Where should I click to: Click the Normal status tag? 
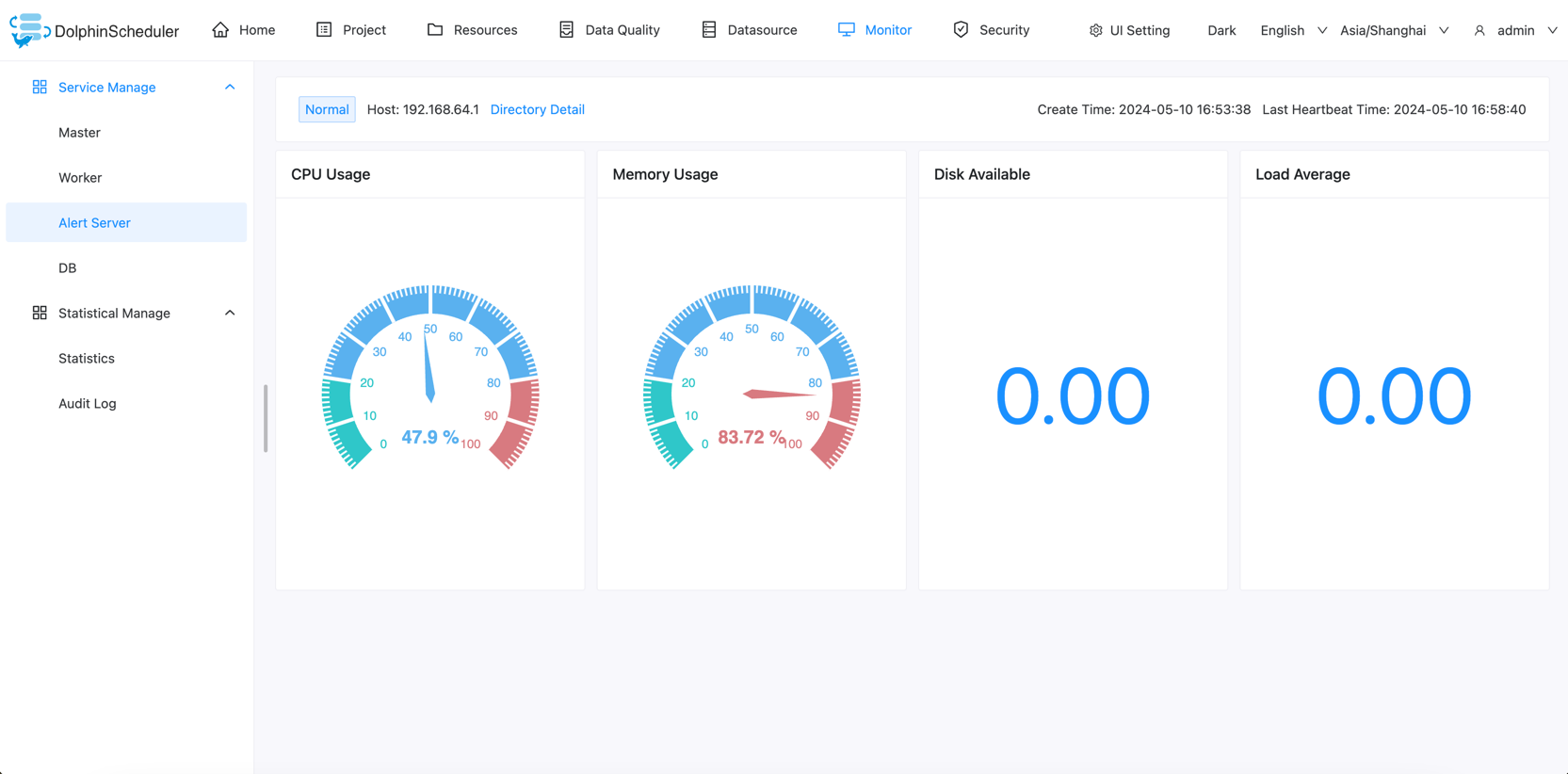click(327, 109)
